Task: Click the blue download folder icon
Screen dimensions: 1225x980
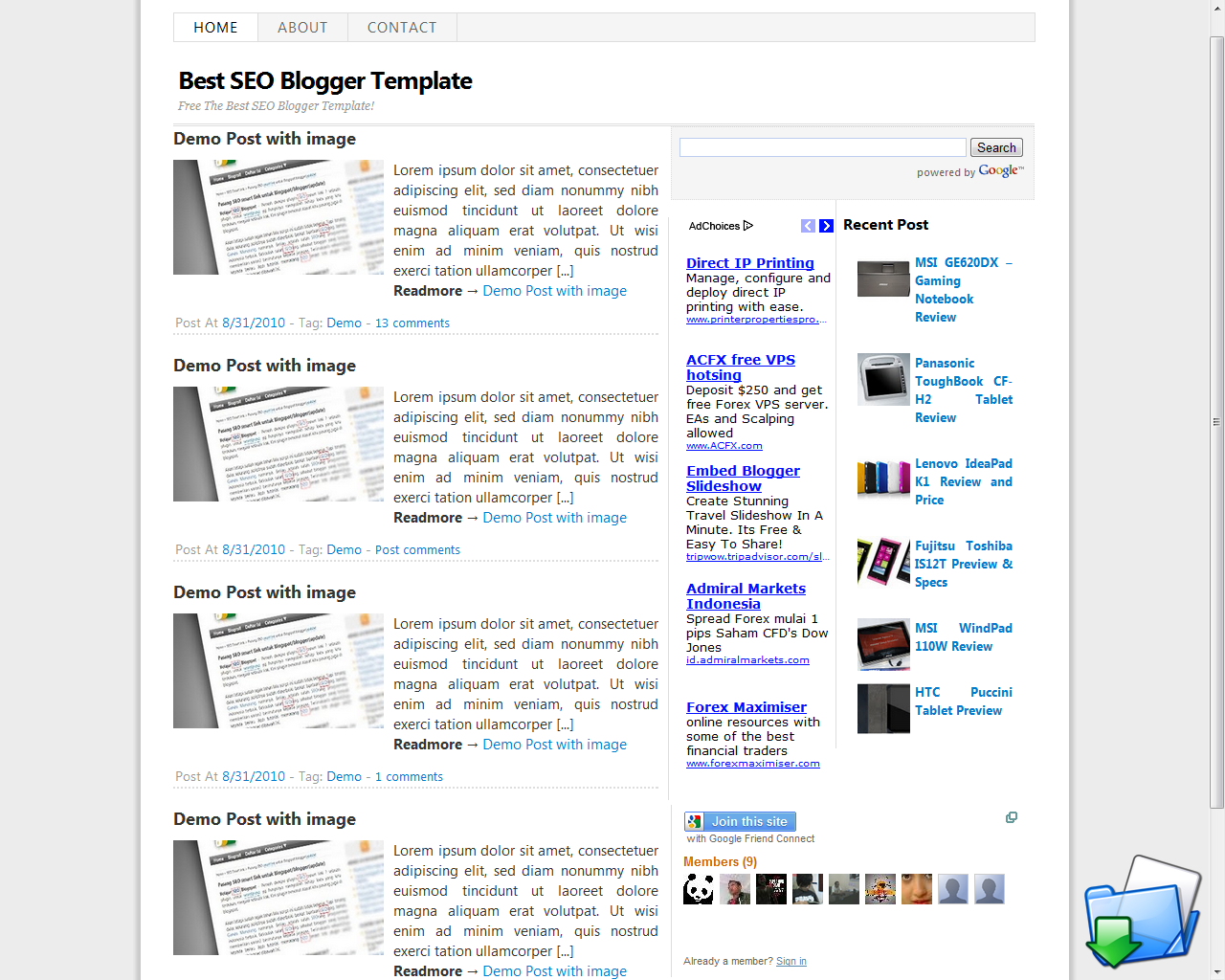Action: tap(1142, 912)
